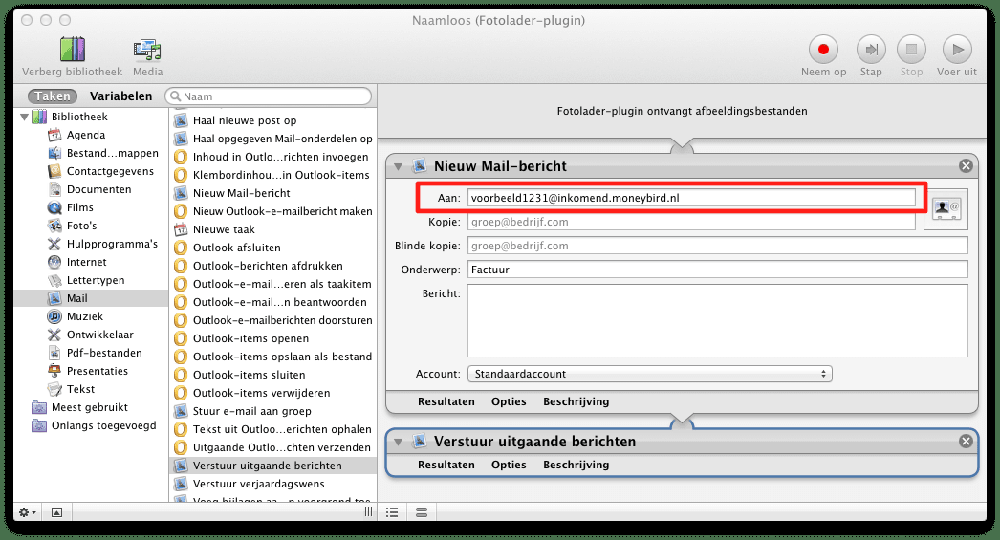Select the Internet category
1000x540 pixels.
pos(78,262)
